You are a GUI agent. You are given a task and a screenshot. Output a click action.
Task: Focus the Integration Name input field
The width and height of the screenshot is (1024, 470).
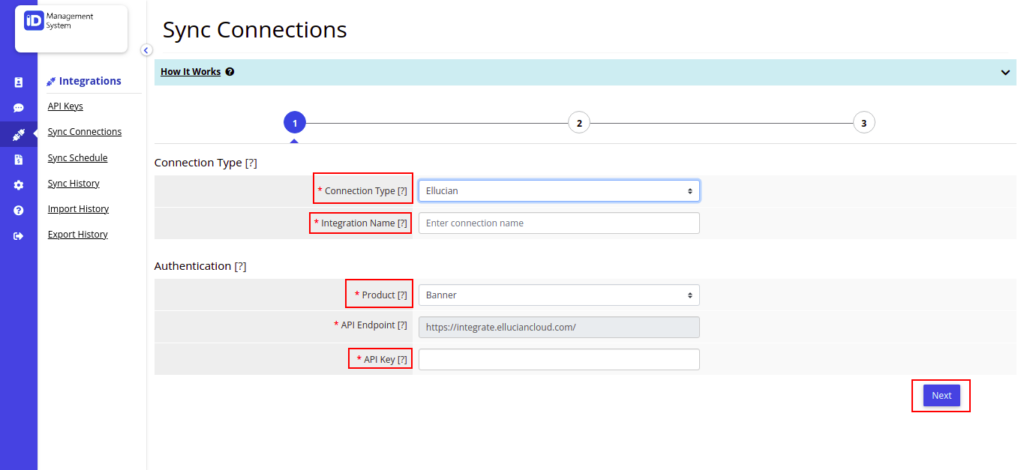point(559,223)
